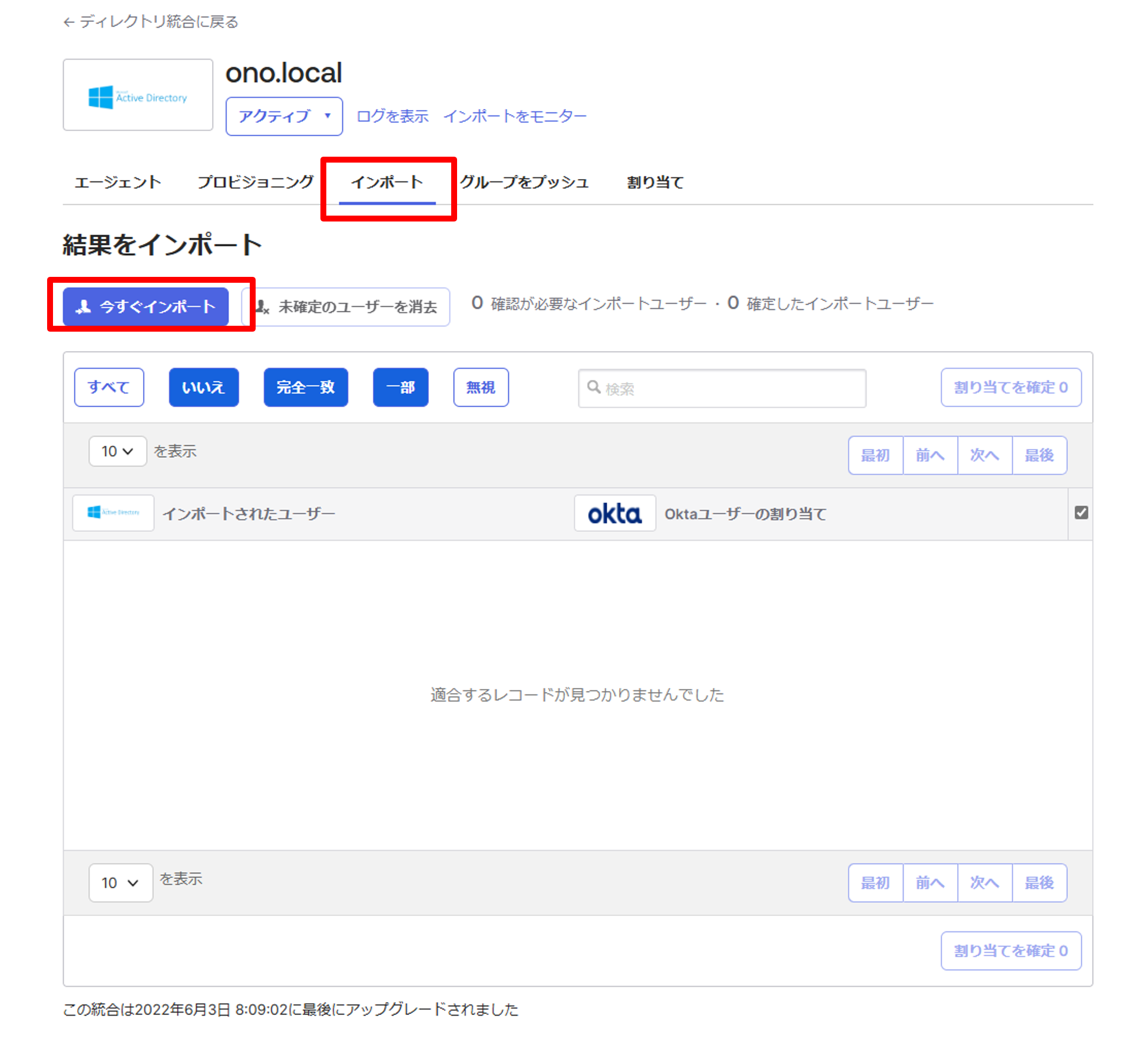Click the 今すぐインポート button
The height and width of the screenshot is (1058, 1148).
(x=145, y=307)
